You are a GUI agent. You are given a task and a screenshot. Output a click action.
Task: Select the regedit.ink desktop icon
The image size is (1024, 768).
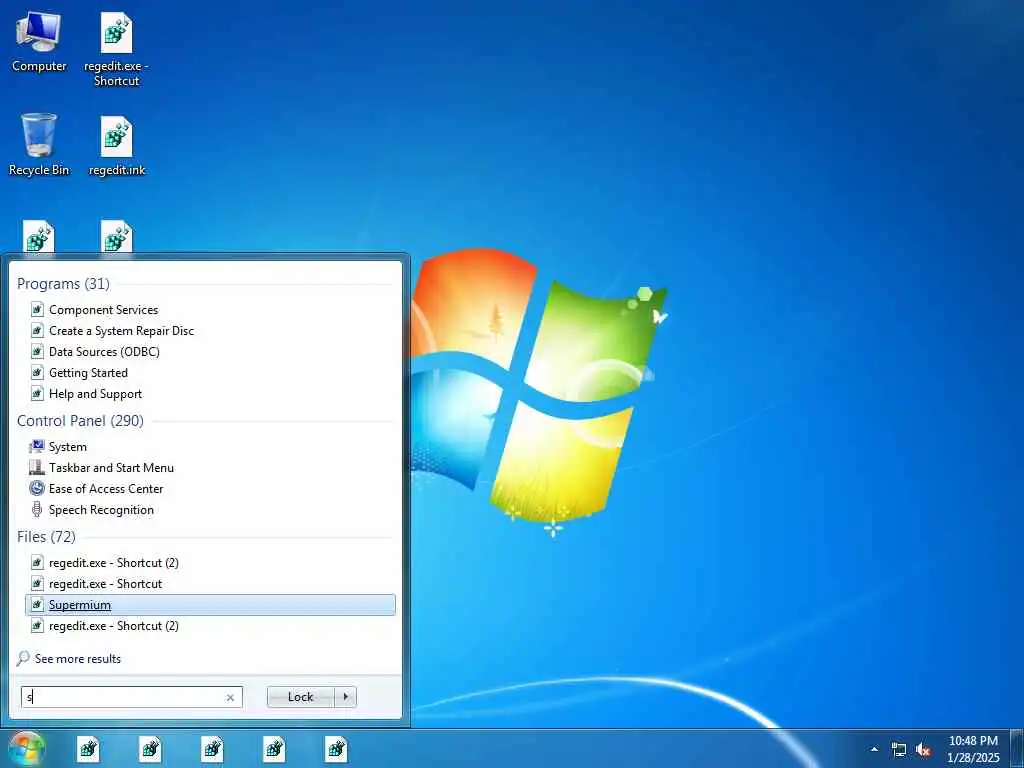click(x=117, y=146)
